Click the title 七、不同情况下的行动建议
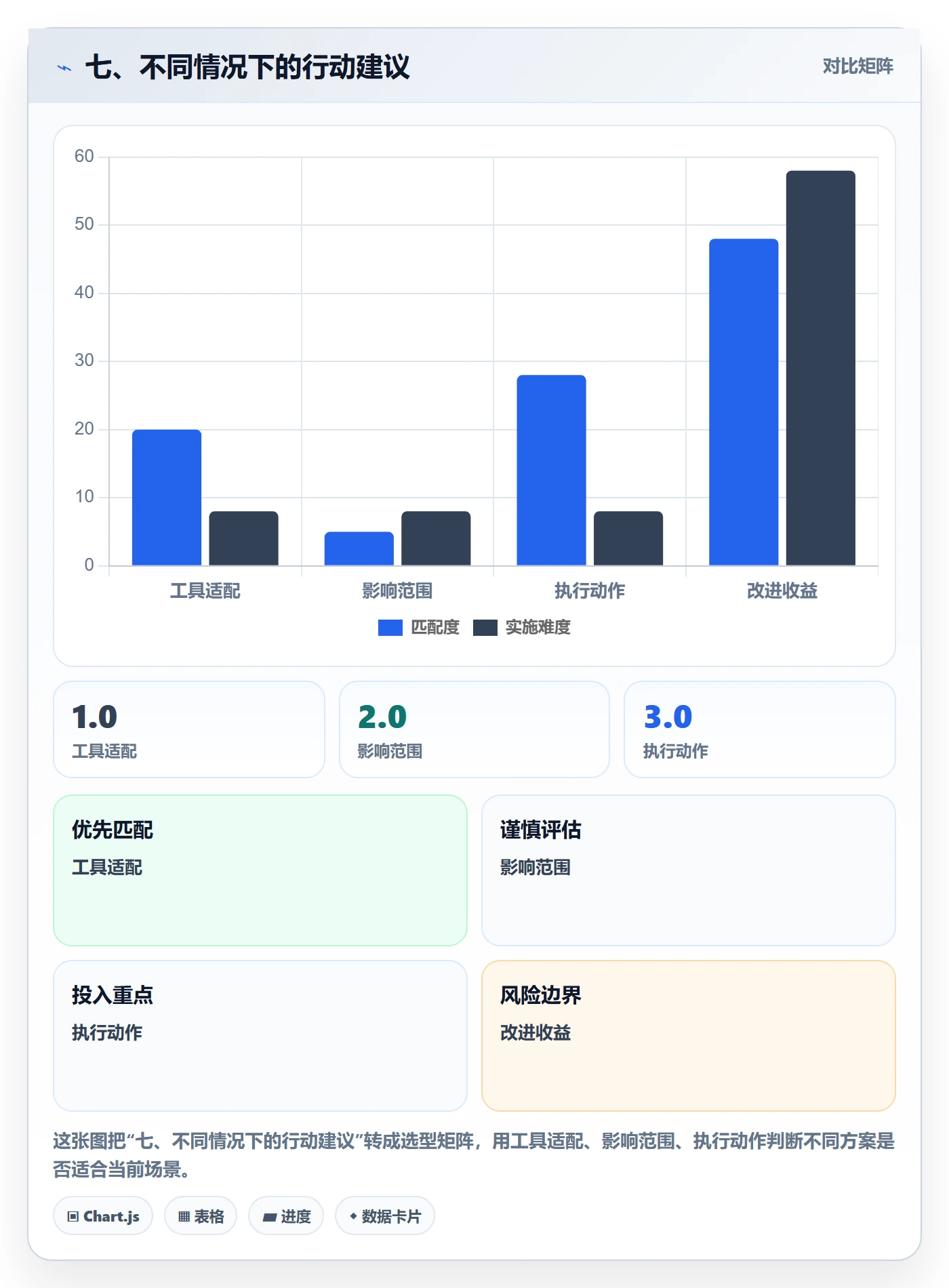This screenshot has height=1288, width=949. point(247,67)
